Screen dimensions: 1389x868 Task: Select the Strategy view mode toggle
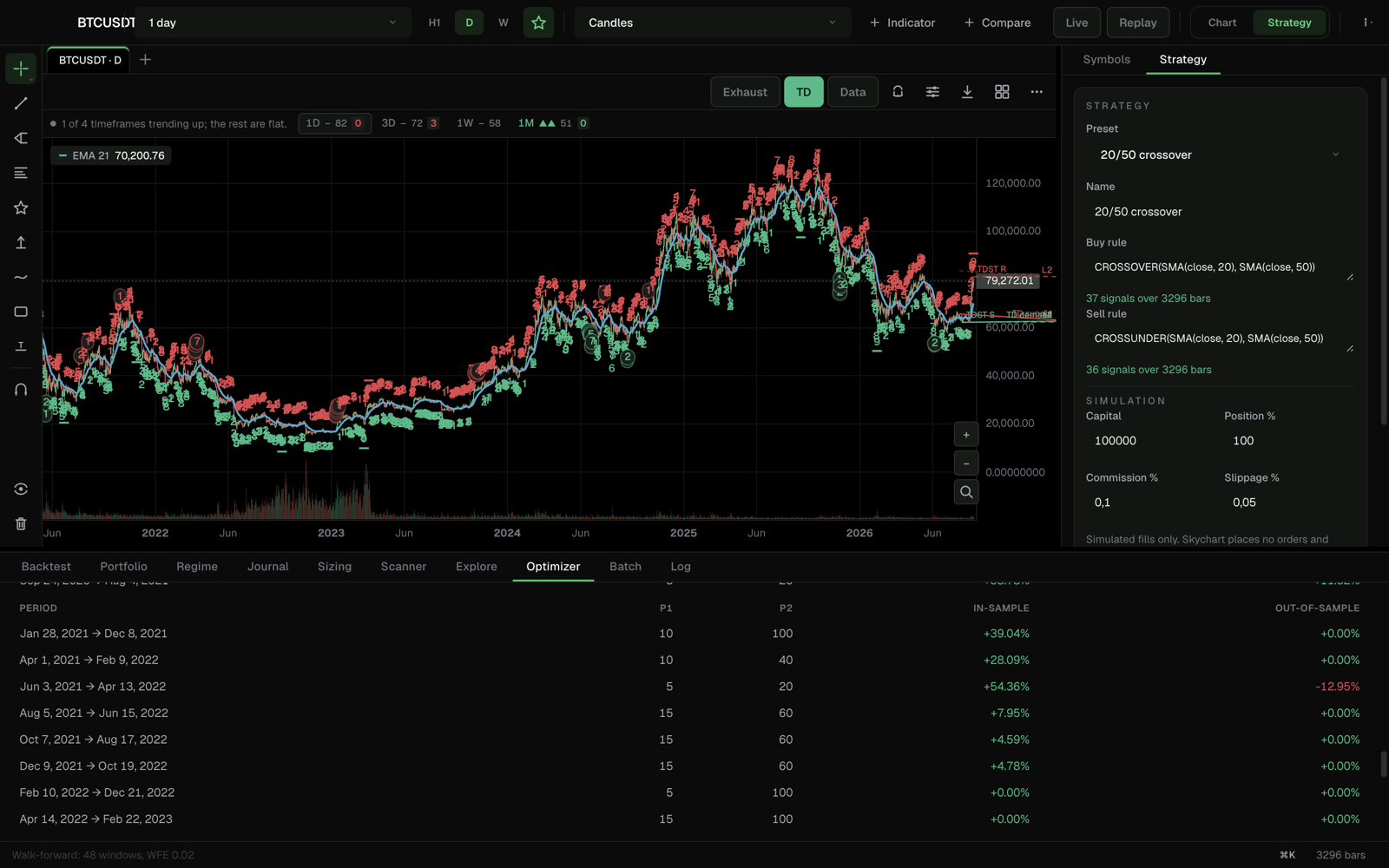[1289, 23]
